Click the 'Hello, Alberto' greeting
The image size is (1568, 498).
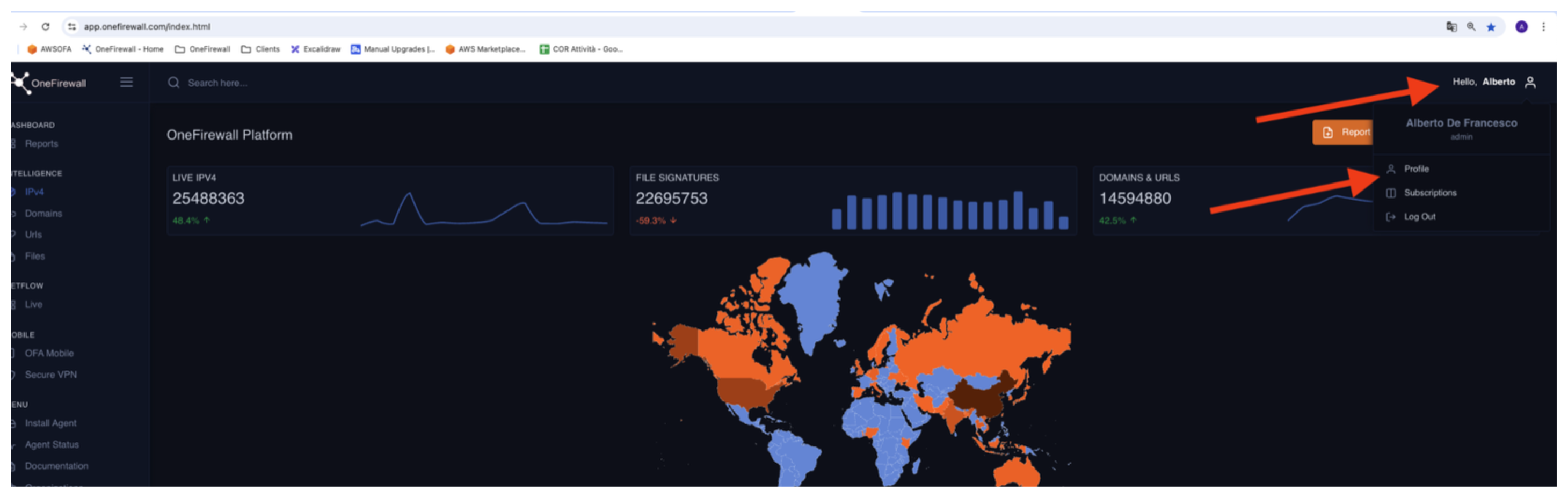click(x=1483, y=82)
